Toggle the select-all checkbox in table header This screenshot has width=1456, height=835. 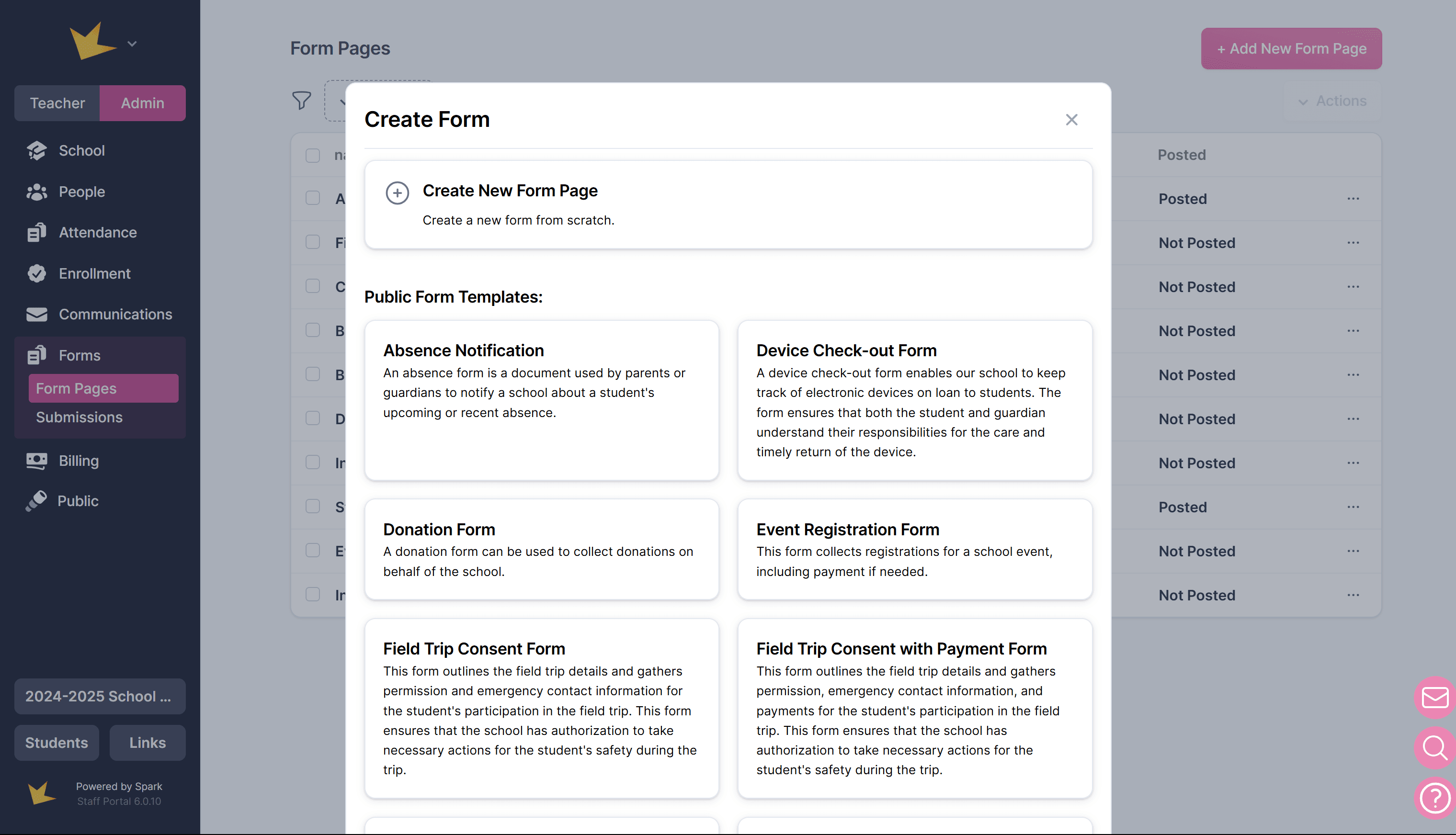(313, 155)
